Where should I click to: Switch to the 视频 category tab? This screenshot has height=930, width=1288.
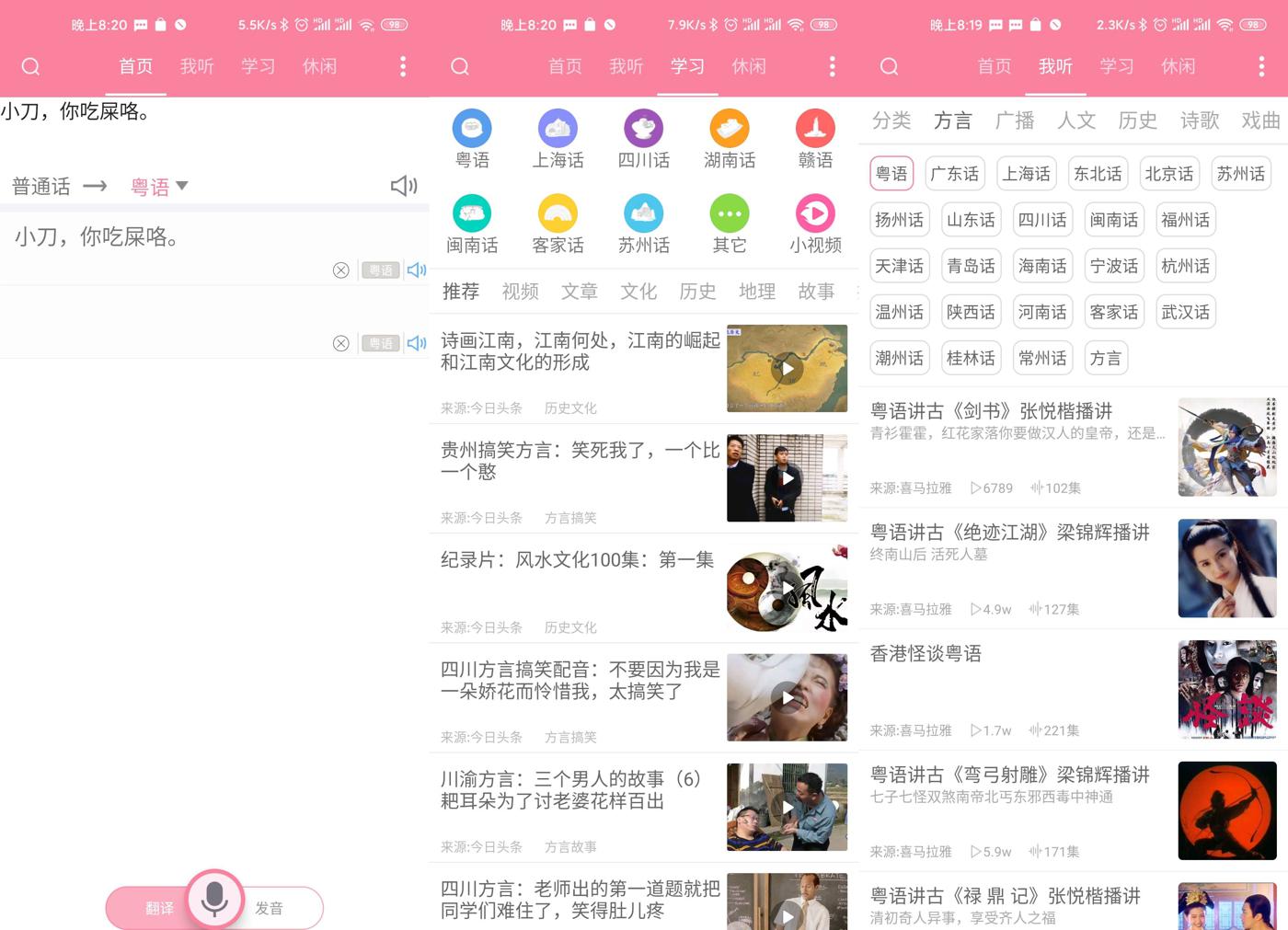click(520, 292)
